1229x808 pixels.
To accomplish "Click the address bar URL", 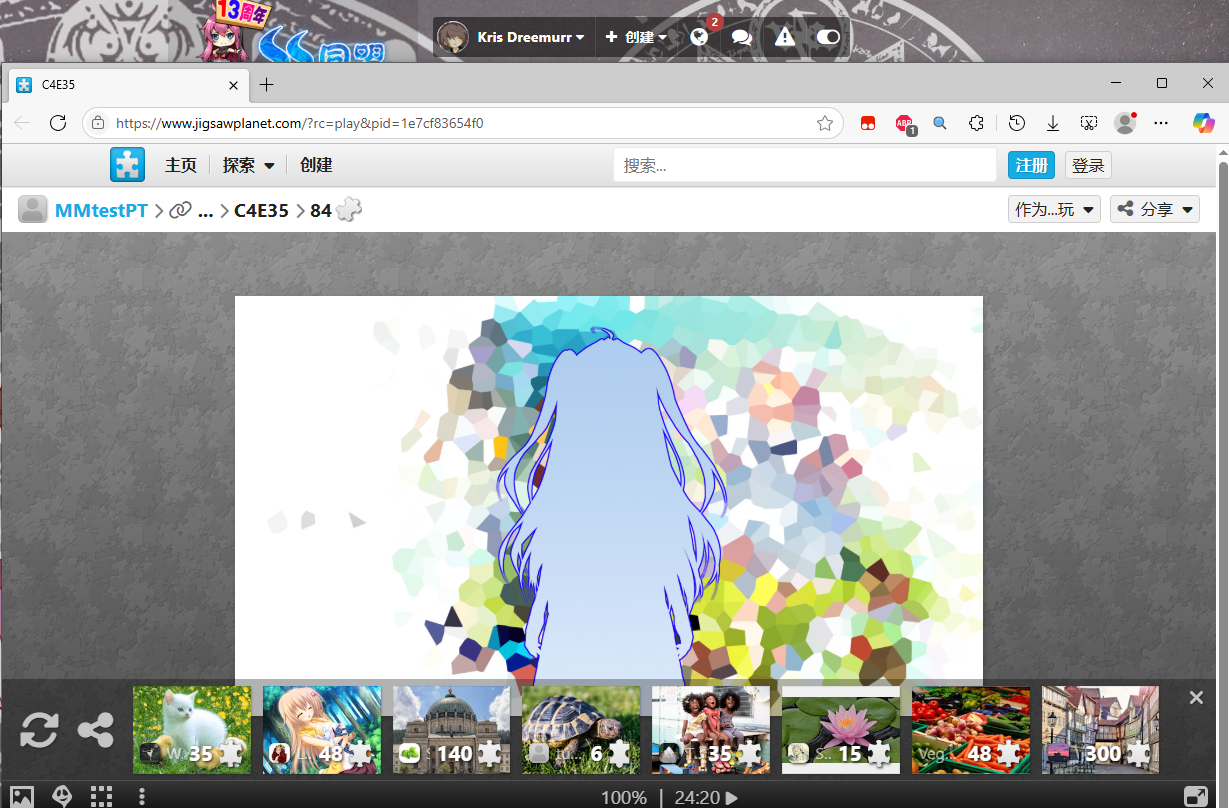I will pos(300,123).
